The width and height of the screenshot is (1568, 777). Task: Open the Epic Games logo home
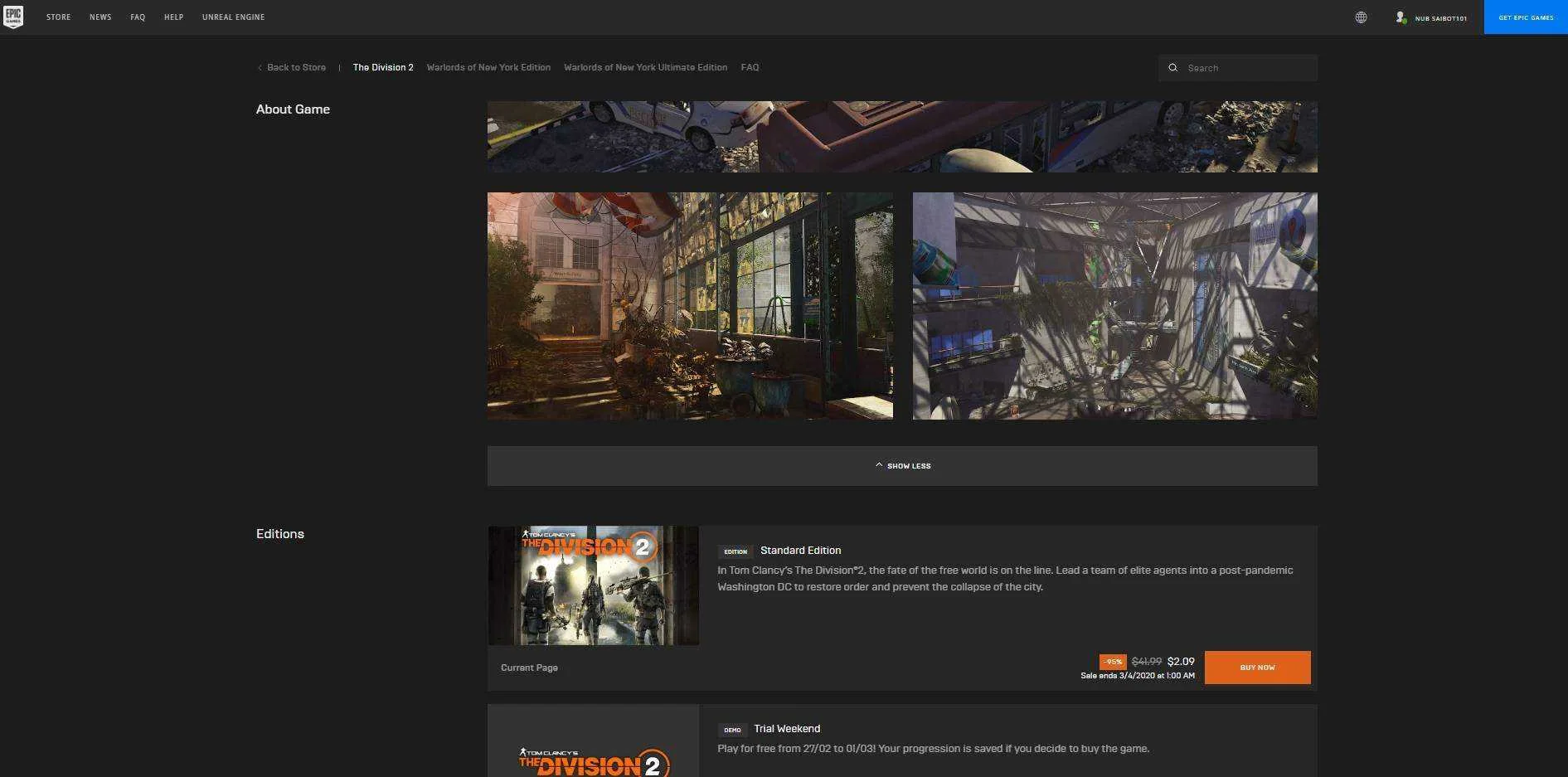point(13,17)
